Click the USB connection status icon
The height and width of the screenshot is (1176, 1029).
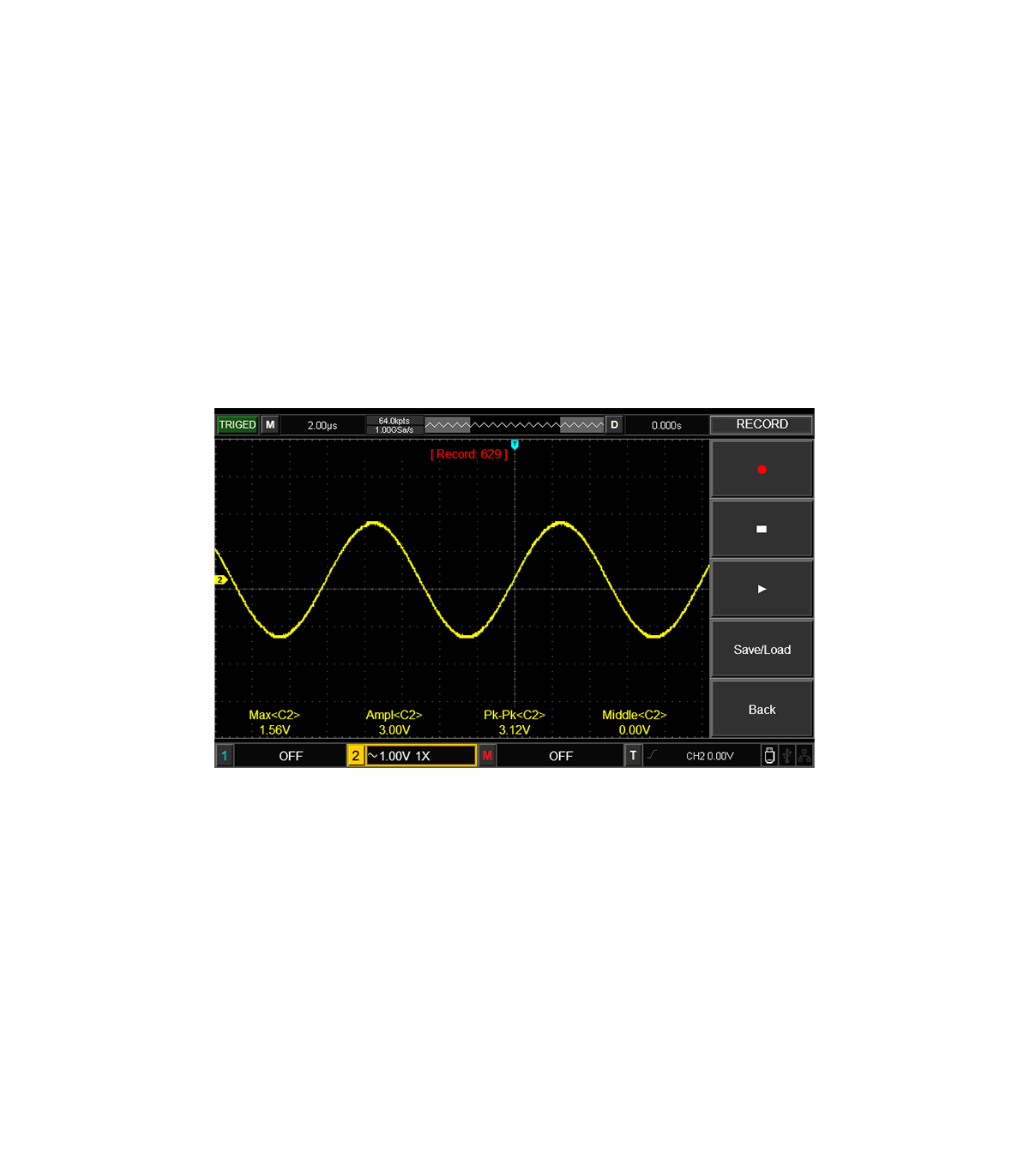click(x=786, y=755)
